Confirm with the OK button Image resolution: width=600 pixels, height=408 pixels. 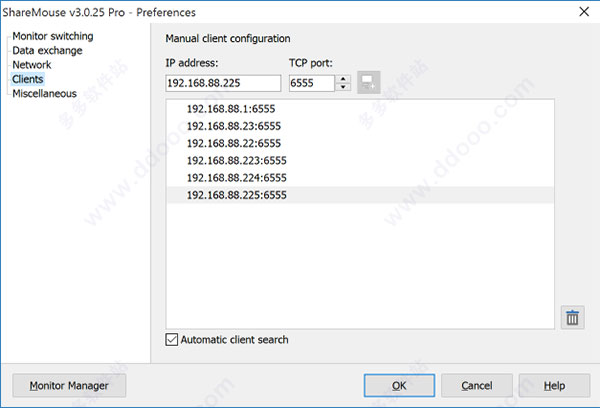[399, 385]
